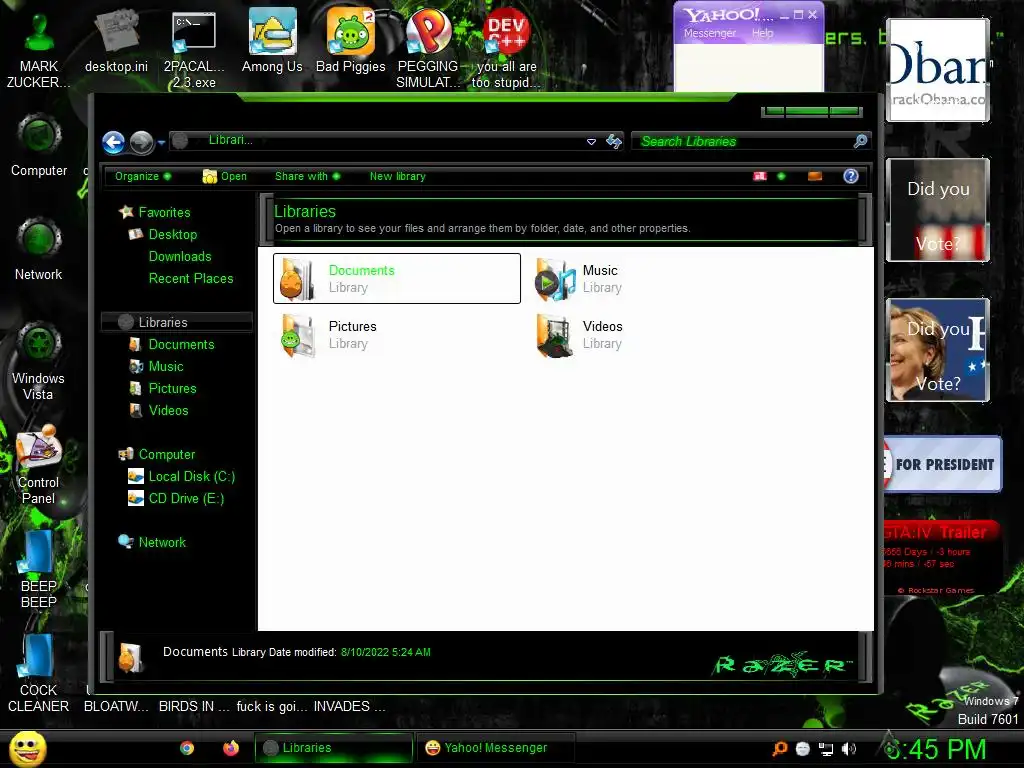Click the 6:45 PM taskbar clock
Image resolution: width=1024 pixels, height=768 pixels.
click(x=936, y=750)
